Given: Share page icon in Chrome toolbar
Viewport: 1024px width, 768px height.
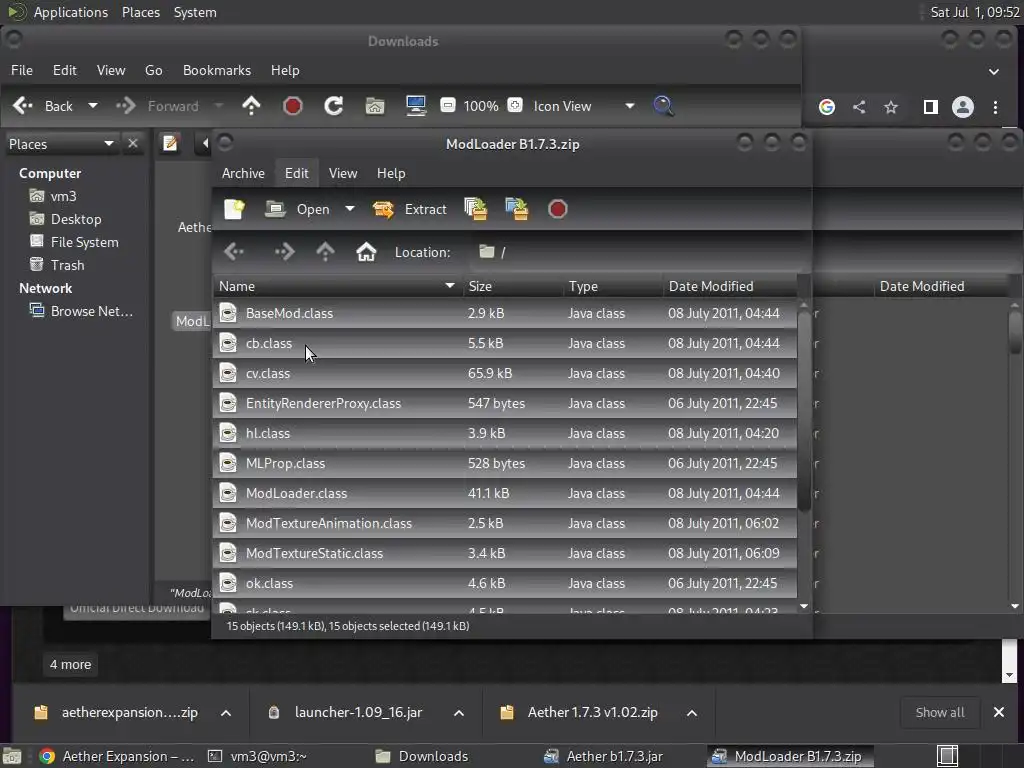Looking at the screenshot, I should pyautogui.click(x=859, y=107).
